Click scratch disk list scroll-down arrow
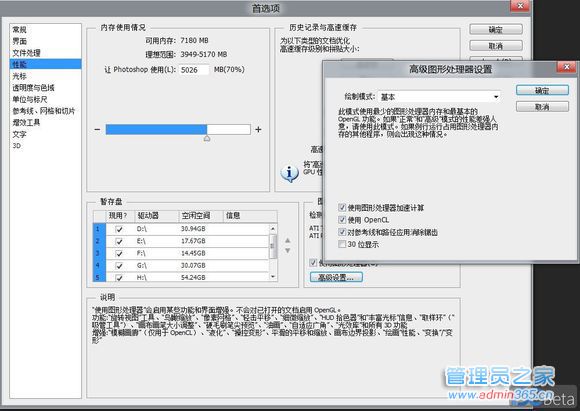580x411 pixels. tap(273, 276)
